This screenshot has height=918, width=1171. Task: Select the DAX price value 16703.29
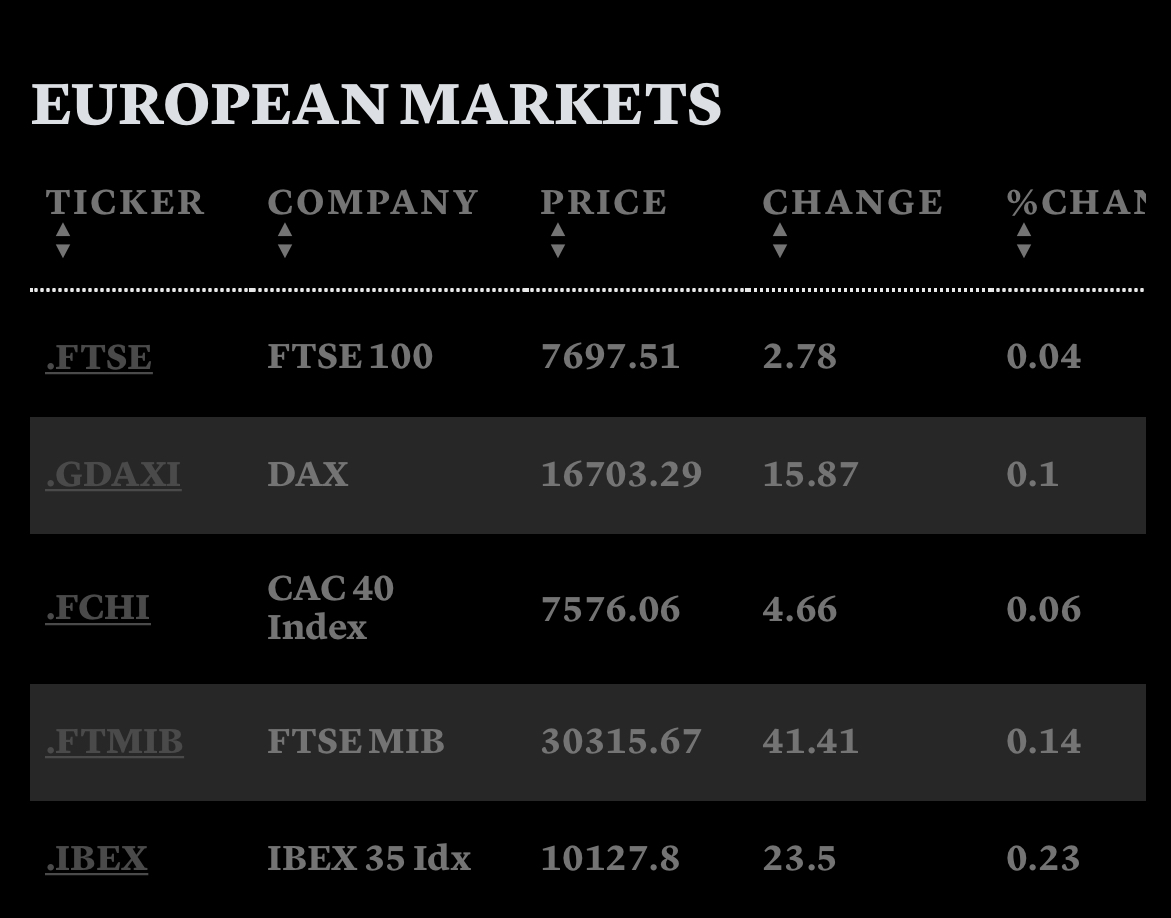tap(621, 474)
